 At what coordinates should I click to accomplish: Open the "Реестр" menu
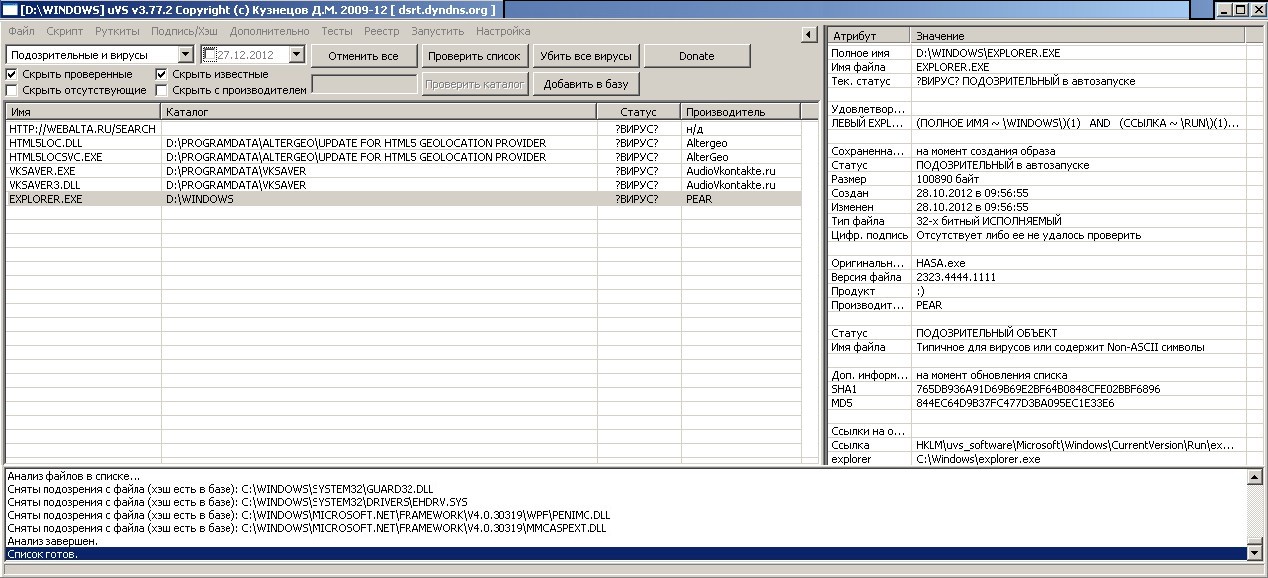(x=381, y=31)
